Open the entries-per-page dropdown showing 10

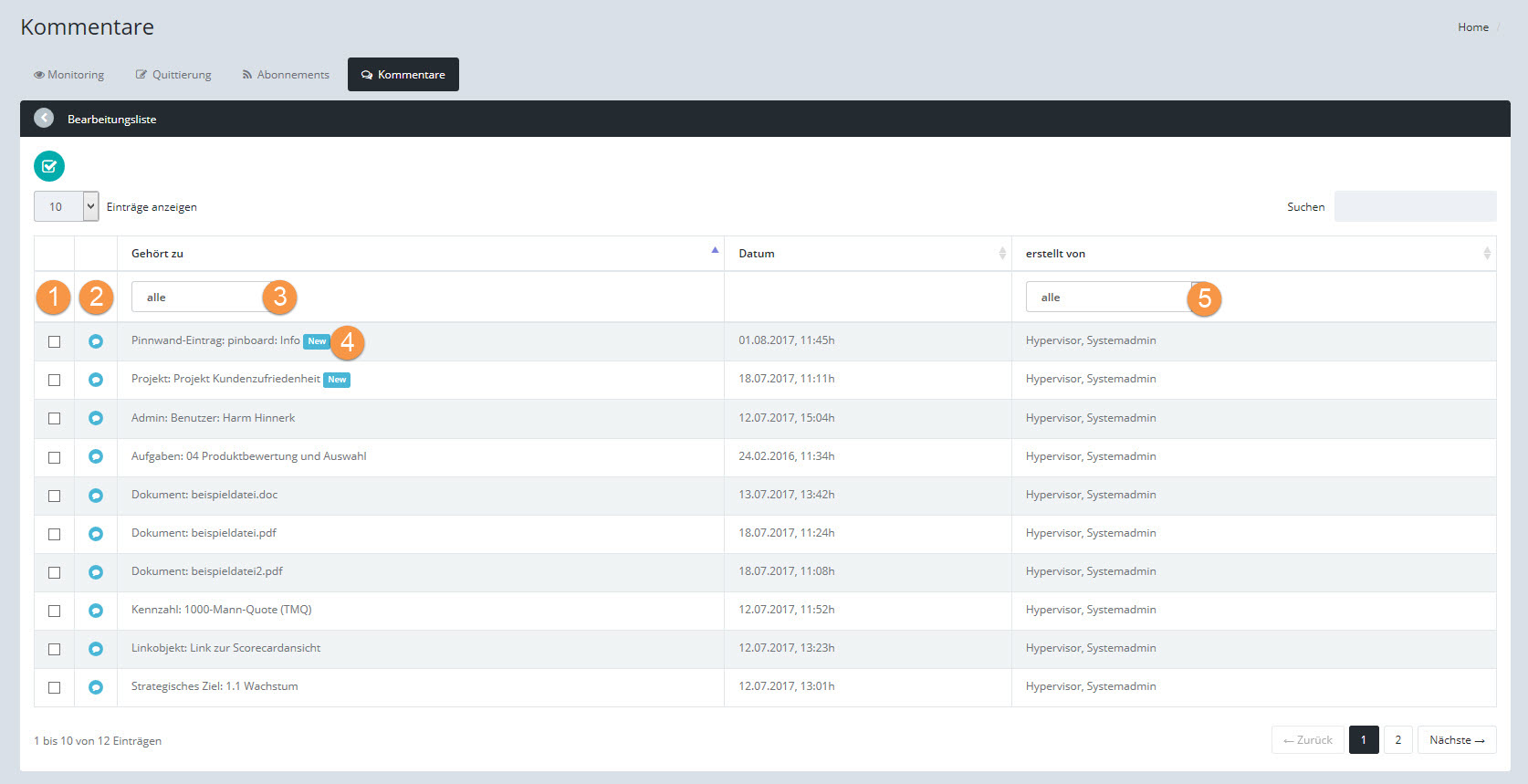[x=66, y=206]
